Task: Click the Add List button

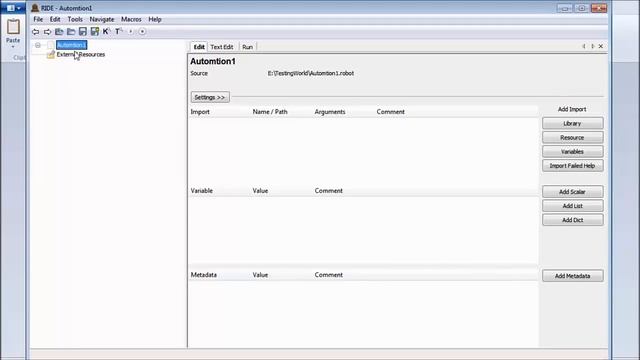Action: [x=573, y=206]
